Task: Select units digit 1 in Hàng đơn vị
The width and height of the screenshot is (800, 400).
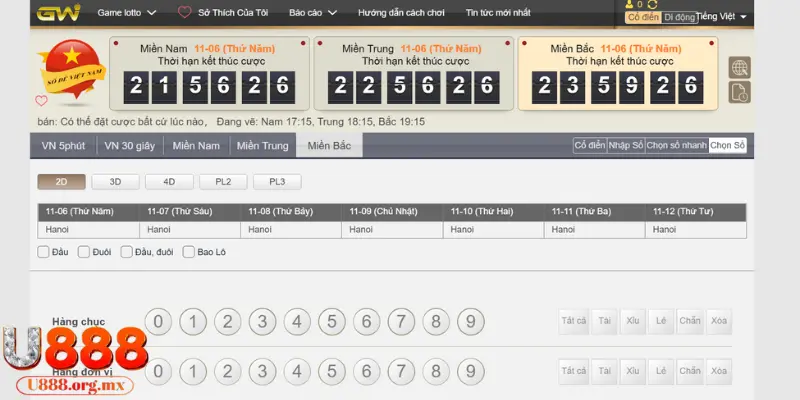Action: [193, 371]
